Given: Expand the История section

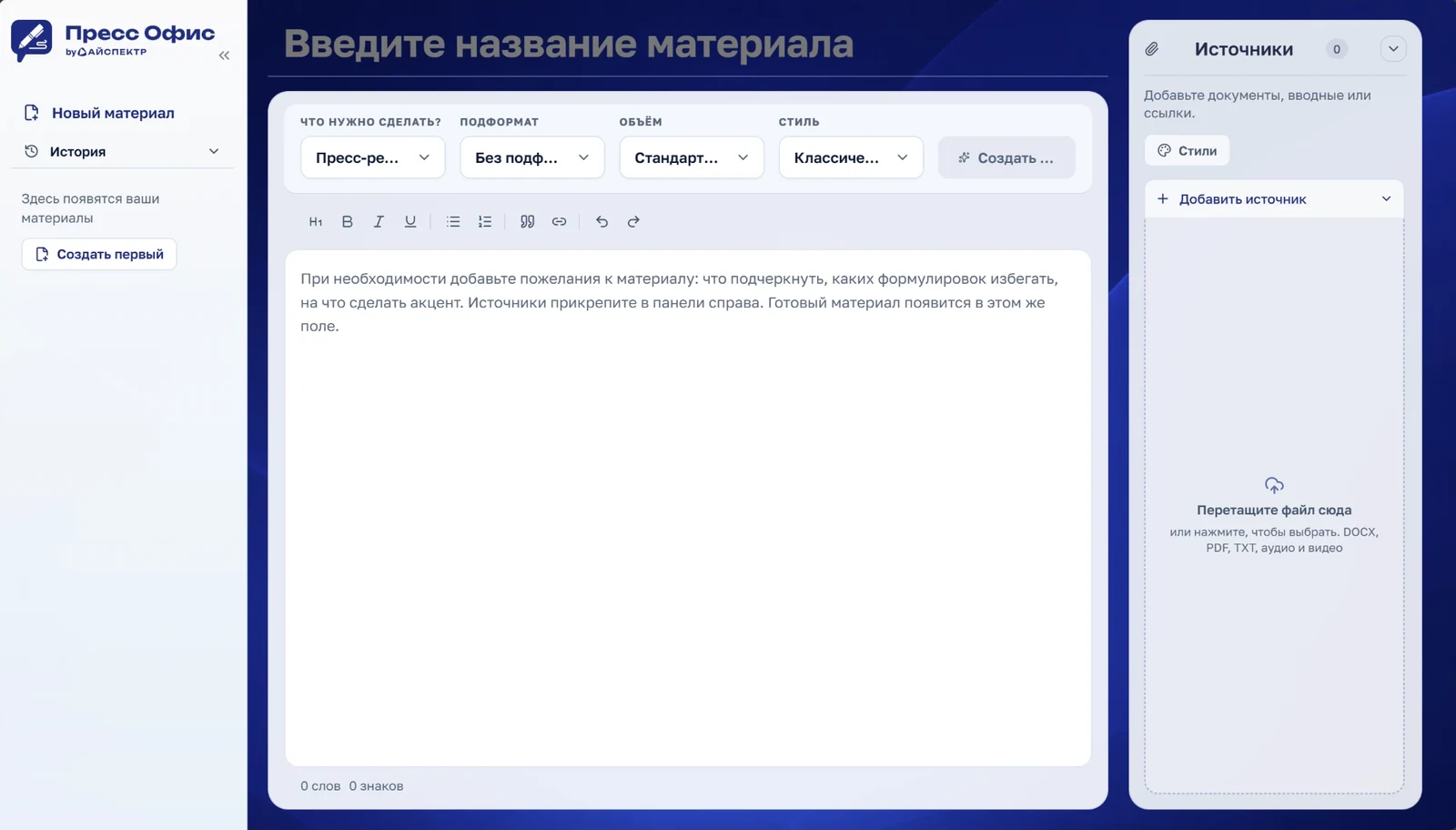Looking at the screenshot, I should (123, 151).
